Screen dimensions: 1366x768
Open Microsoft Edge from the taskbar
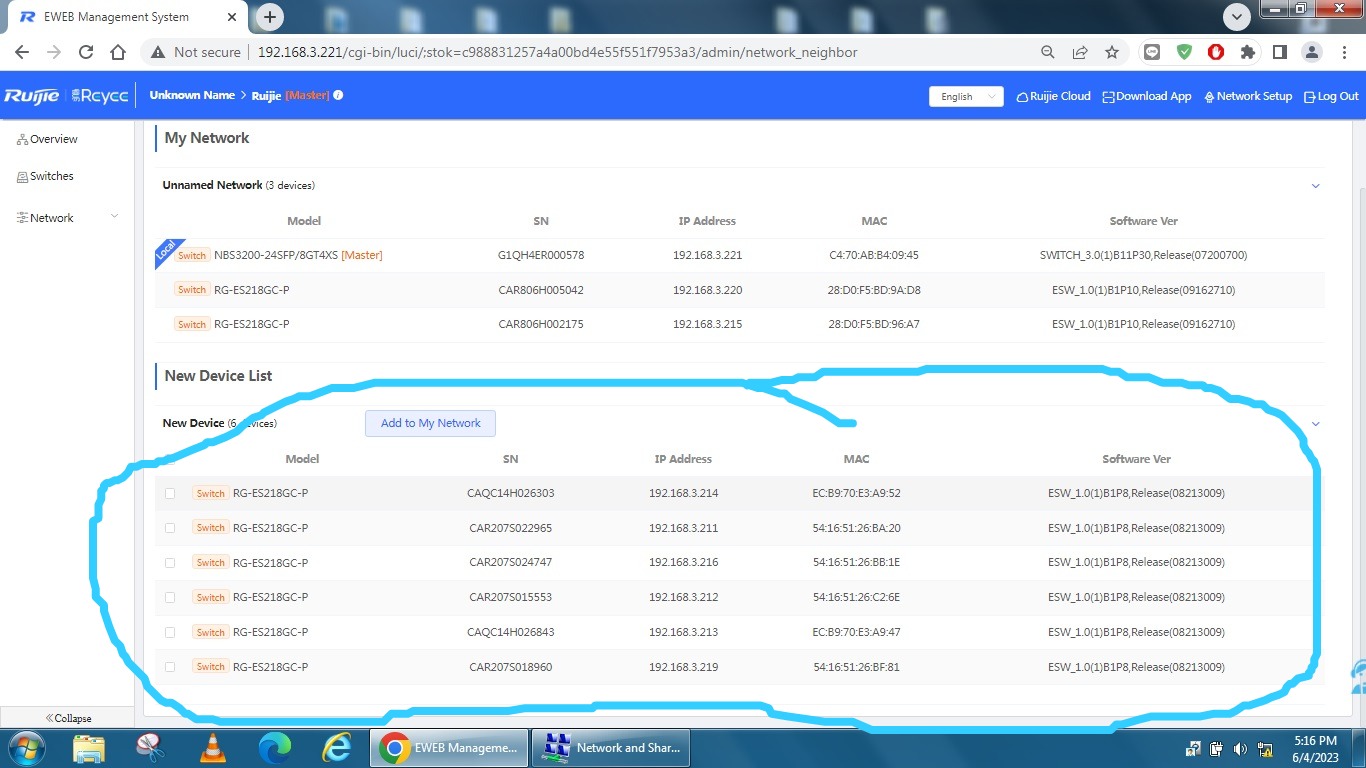point(275,748)
